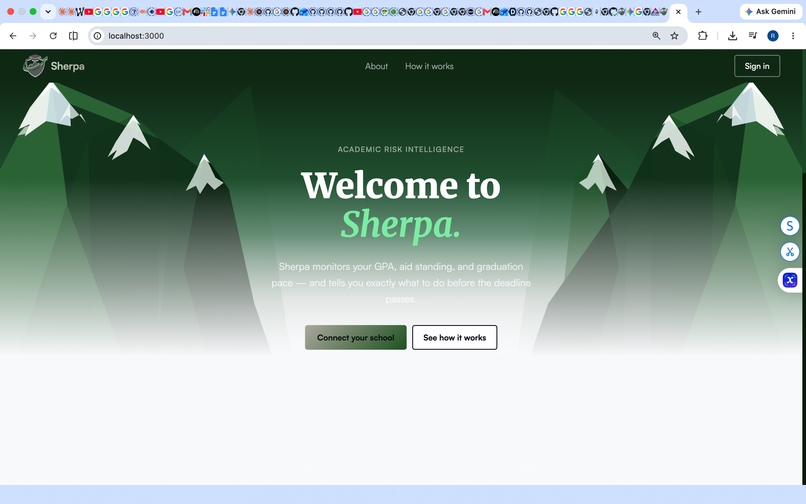The height and width of the screenshot is (504, 806).
Task: Open the About nav link
Action: 376,66
